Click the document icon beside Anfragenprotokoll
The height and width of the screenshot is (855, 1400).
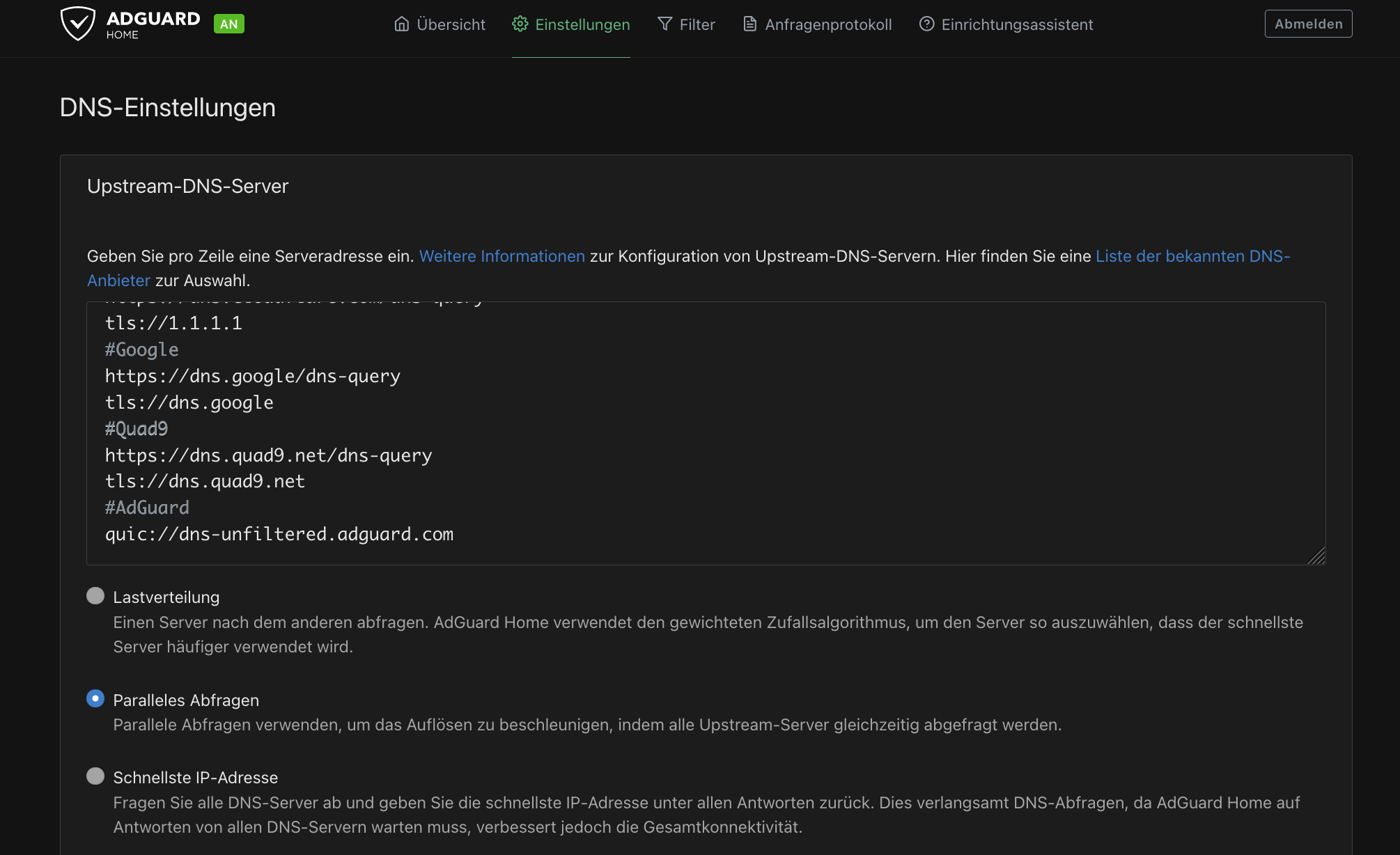pos(749,24)
